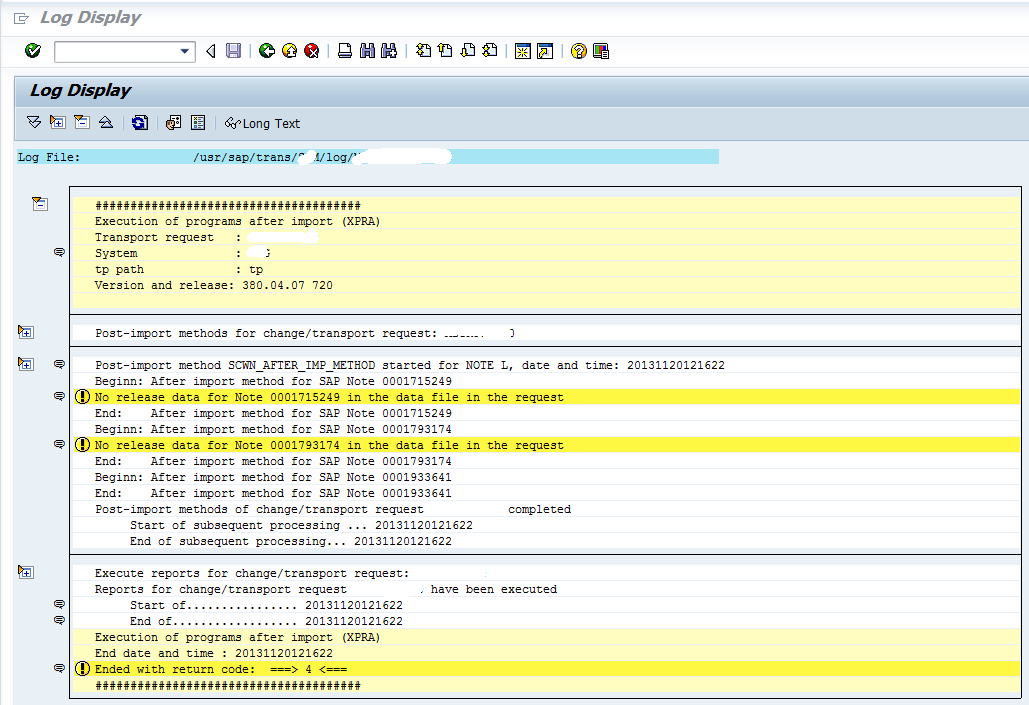Select the Version and release 380.04.07 720 line
The height and width of the screenshot is (705, 1029).
pyautogui.click(x=546, y=285)
